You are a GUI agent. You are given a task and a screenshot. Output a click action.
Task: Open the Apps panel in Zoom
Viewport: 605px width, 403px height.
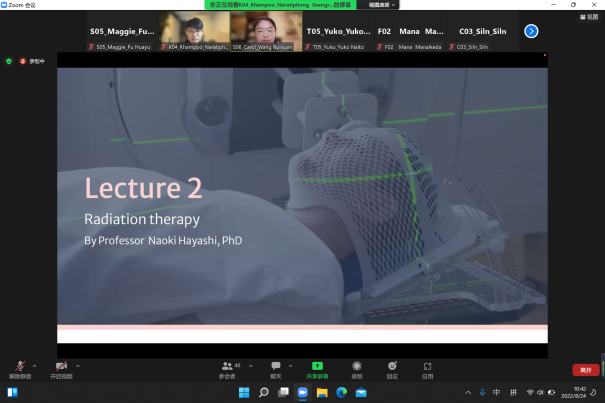click(427, 368)
